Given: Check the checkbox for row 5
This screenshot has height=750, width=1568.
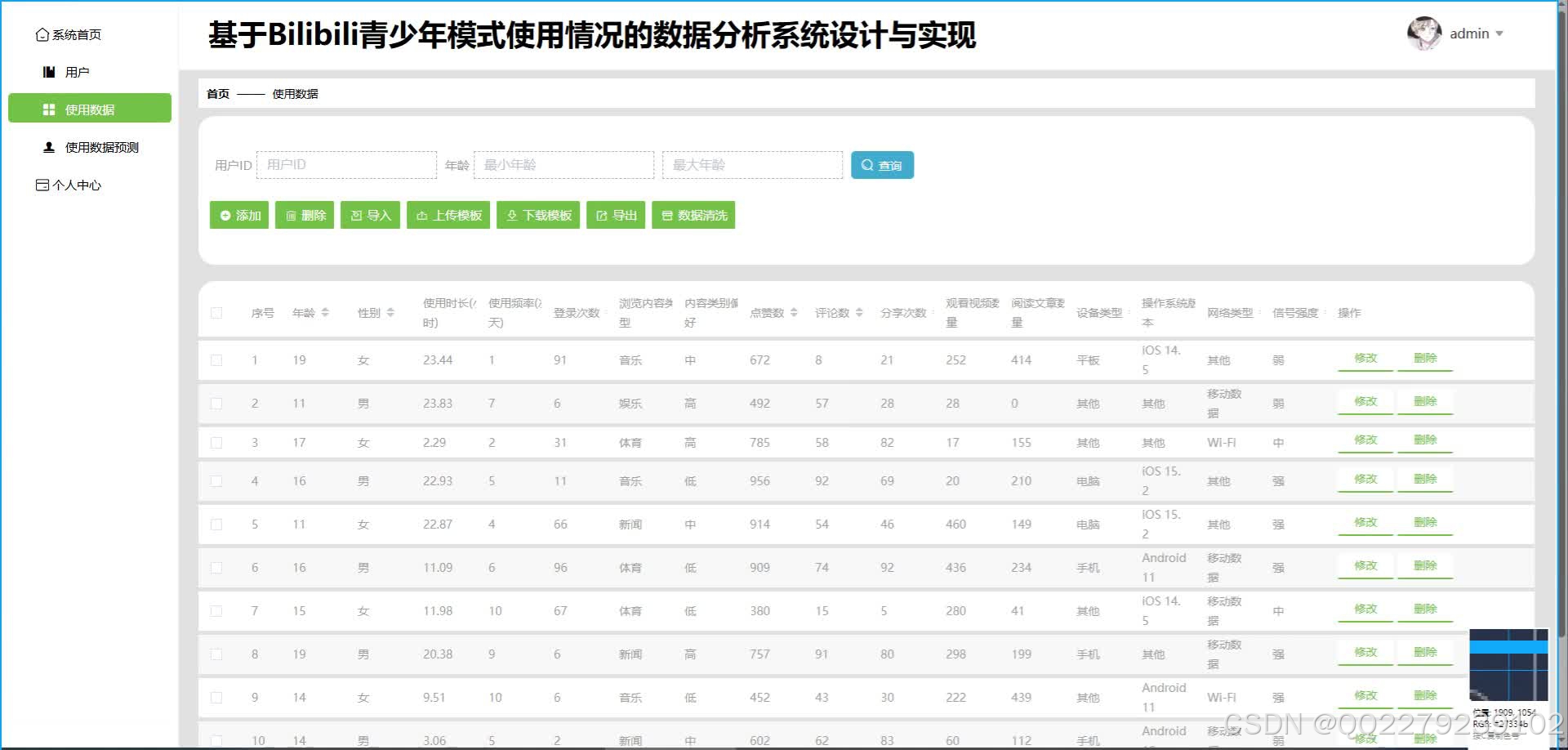Looking at the screenshot, I should pos(216,524).
